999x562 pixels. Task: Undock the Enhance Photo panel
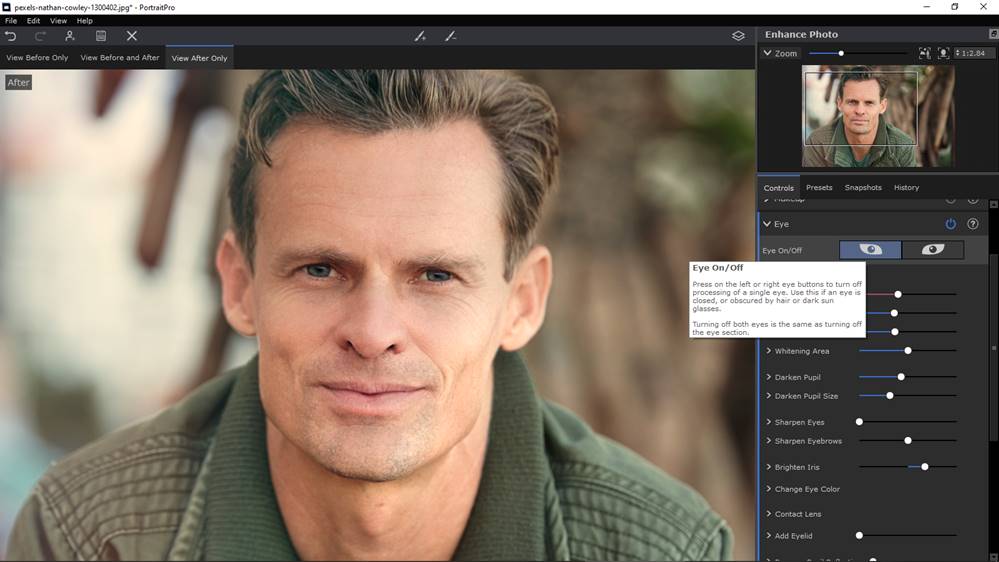pos(993,33)
